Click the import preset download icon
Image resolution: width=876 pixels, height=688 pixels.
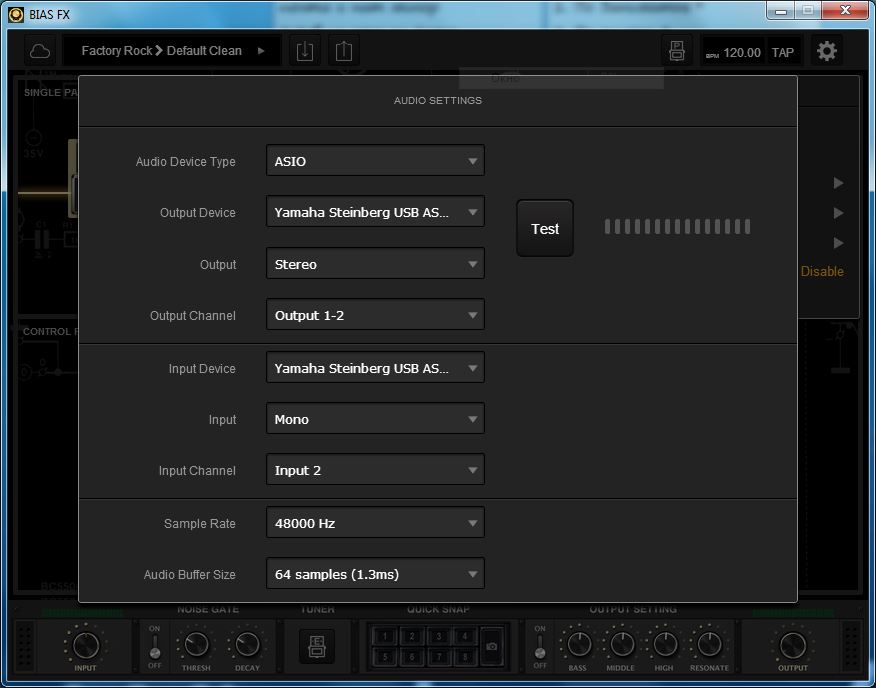[305, 51]
